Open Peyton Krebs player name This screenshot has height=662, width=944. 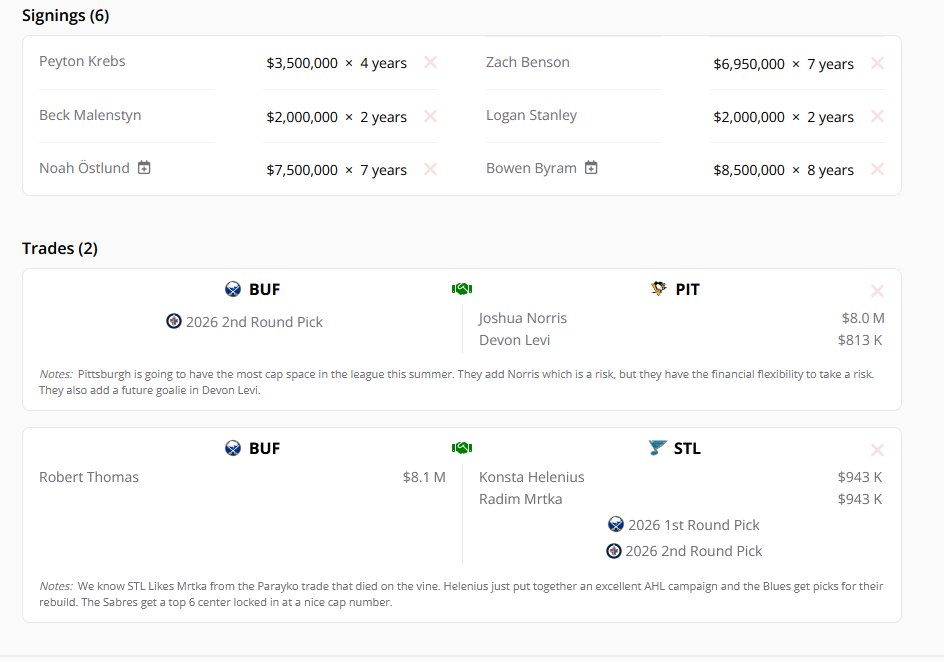(x=82, y=61)
